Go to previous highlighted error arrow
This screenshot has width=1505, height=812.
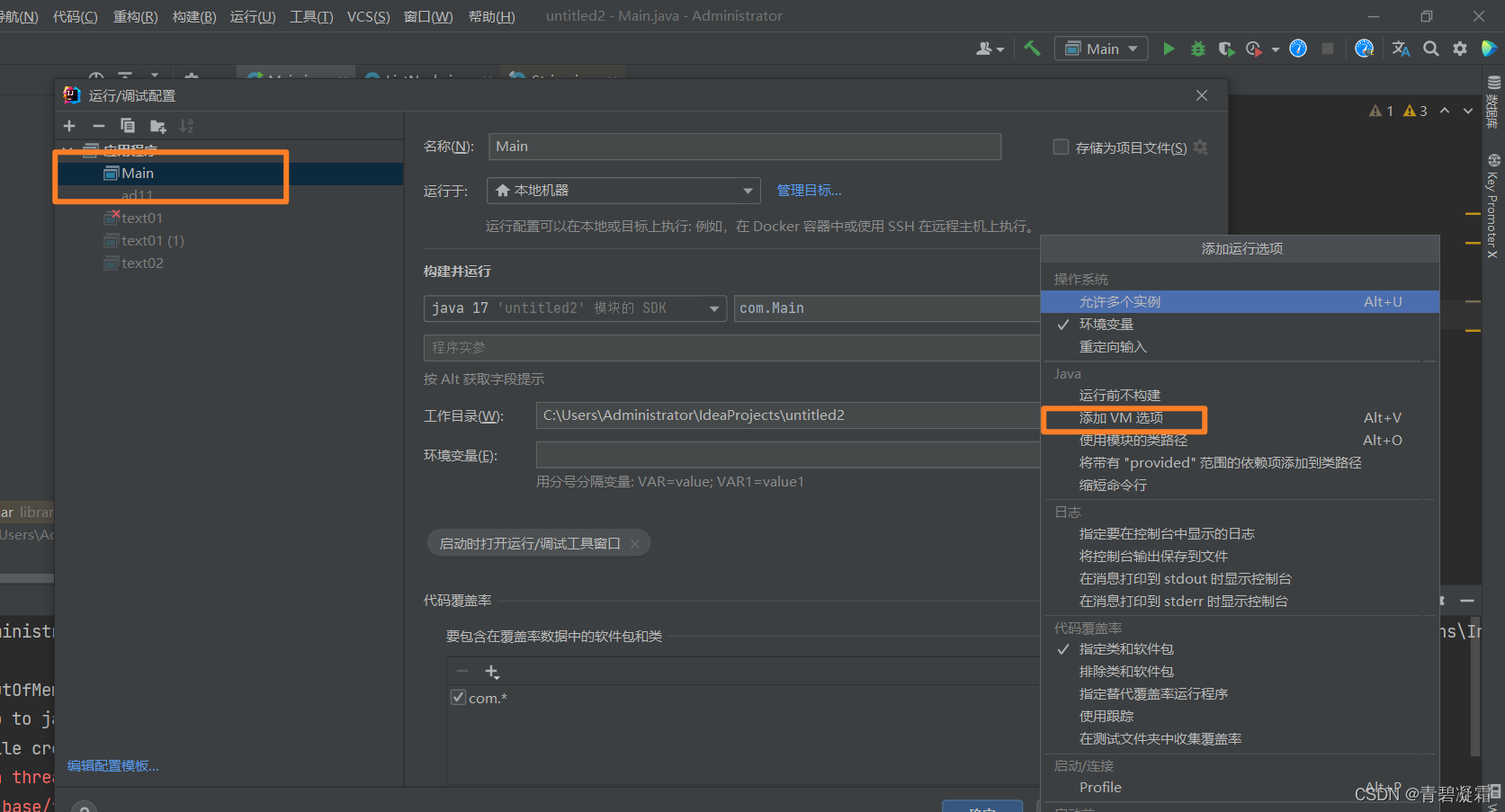tap(1445, 111)
